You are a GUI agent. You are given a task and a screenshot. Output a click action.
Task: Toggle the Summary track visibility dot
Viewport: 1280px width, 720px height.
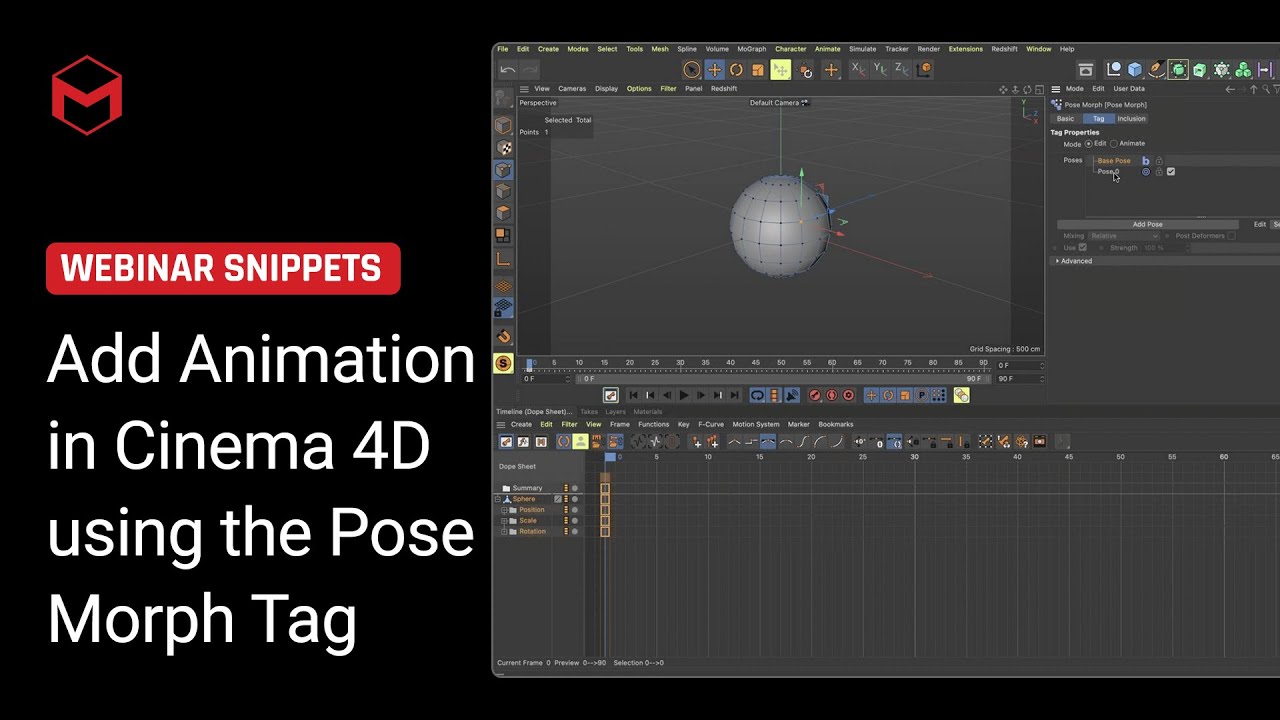574,488
